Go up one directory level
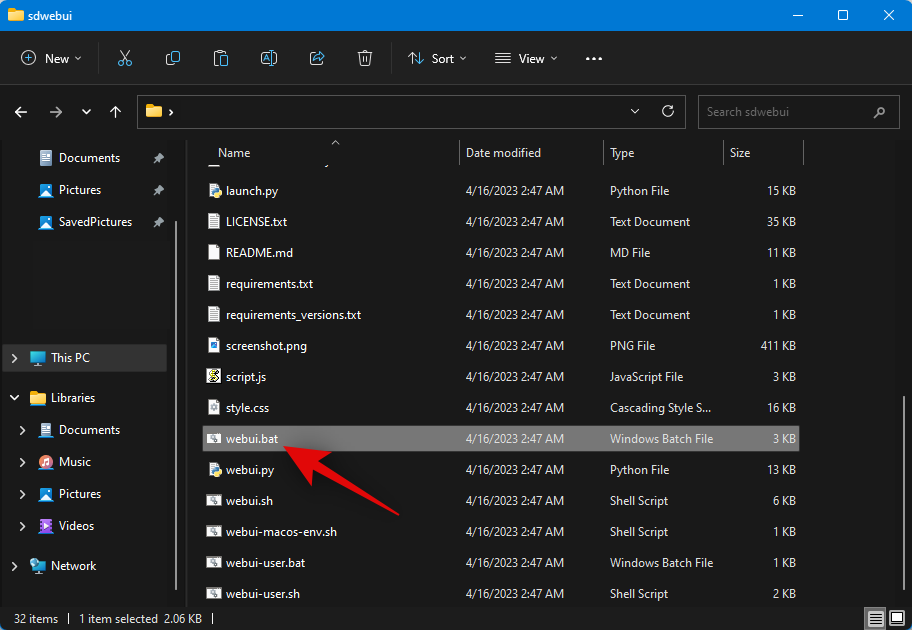 pyautogui.click(x=116, y=112)
